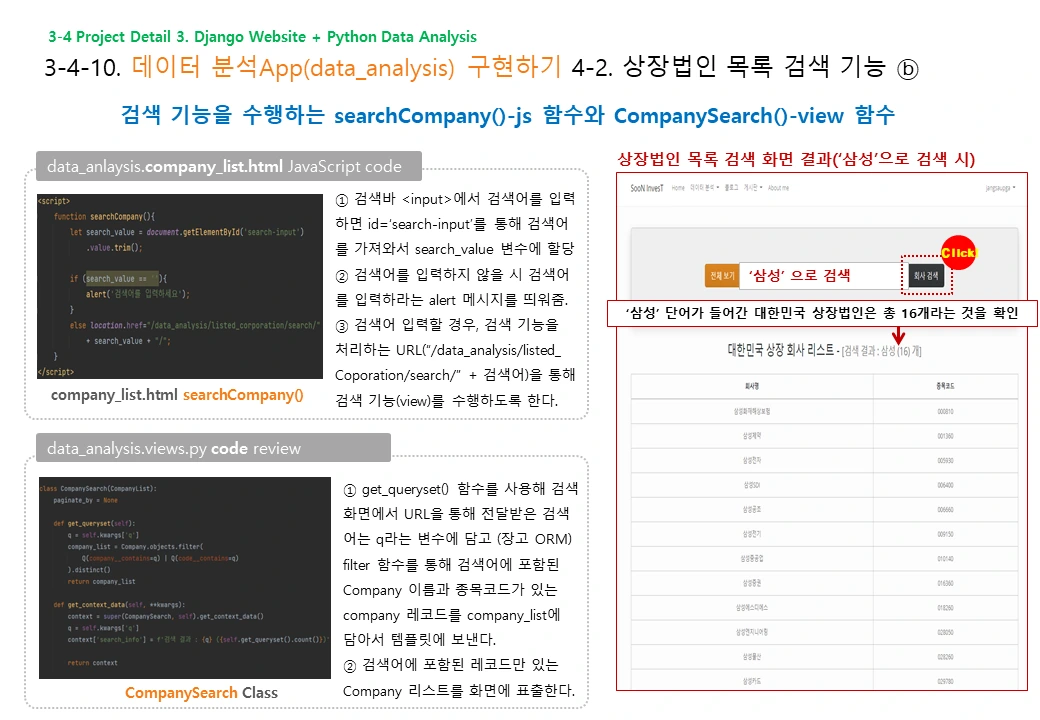Click the company_list.html searchCompany() caption
1040x720 pixels.
click(177, 395)
